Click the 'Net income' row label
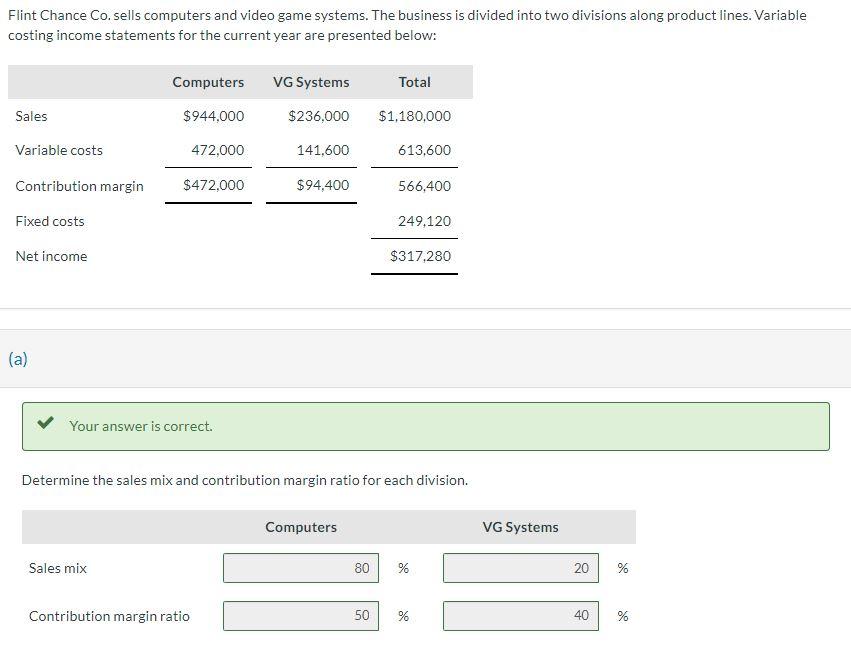The height and width of the screenshot is (646, 851). click(52, 256)
